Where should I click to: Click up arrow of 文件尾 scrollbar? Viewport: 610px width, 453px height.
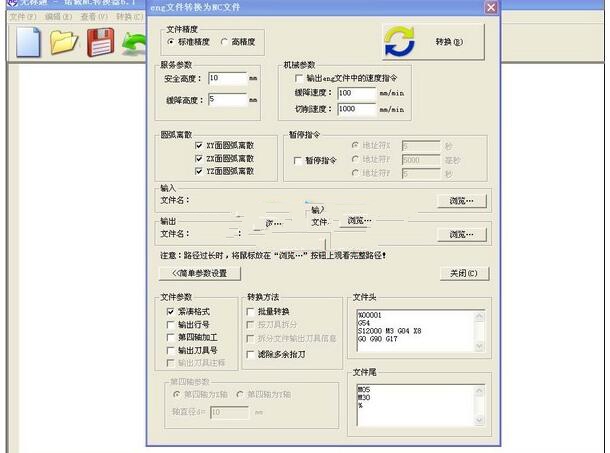point(479,390)
